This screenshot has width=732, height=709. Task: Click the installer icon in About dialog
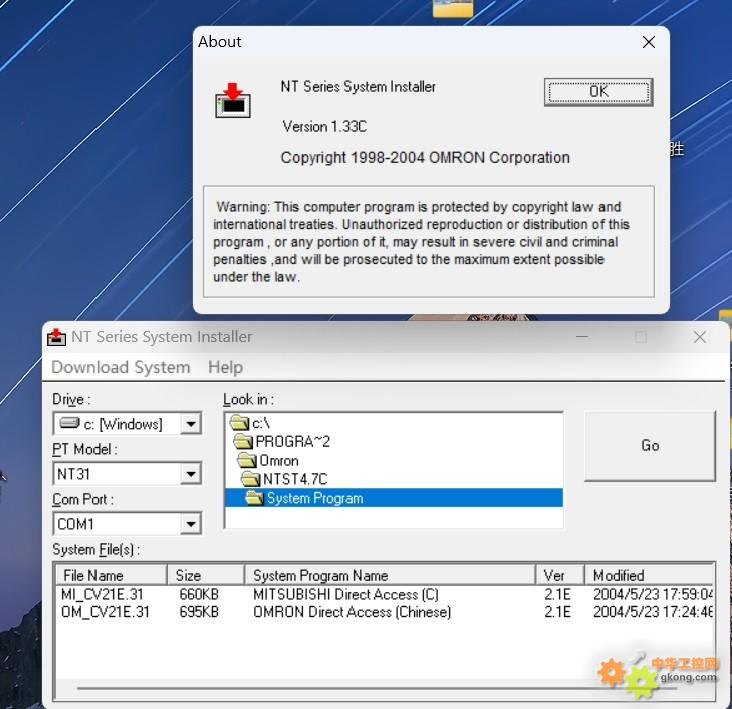coord(232,101)
